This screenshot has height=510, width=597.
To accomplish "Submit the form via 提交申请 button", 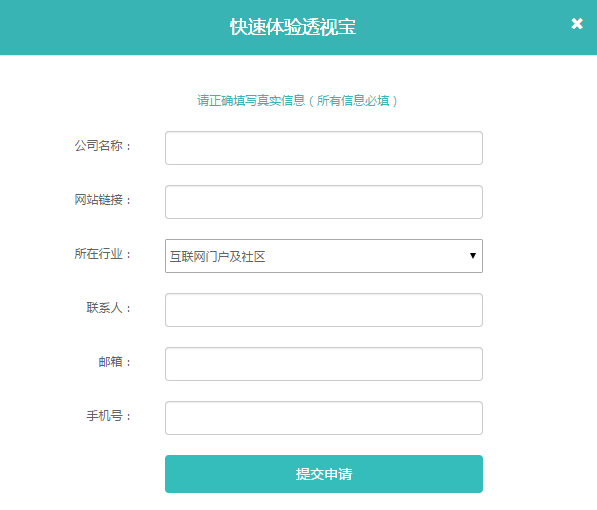I will [x=324, y=474].
